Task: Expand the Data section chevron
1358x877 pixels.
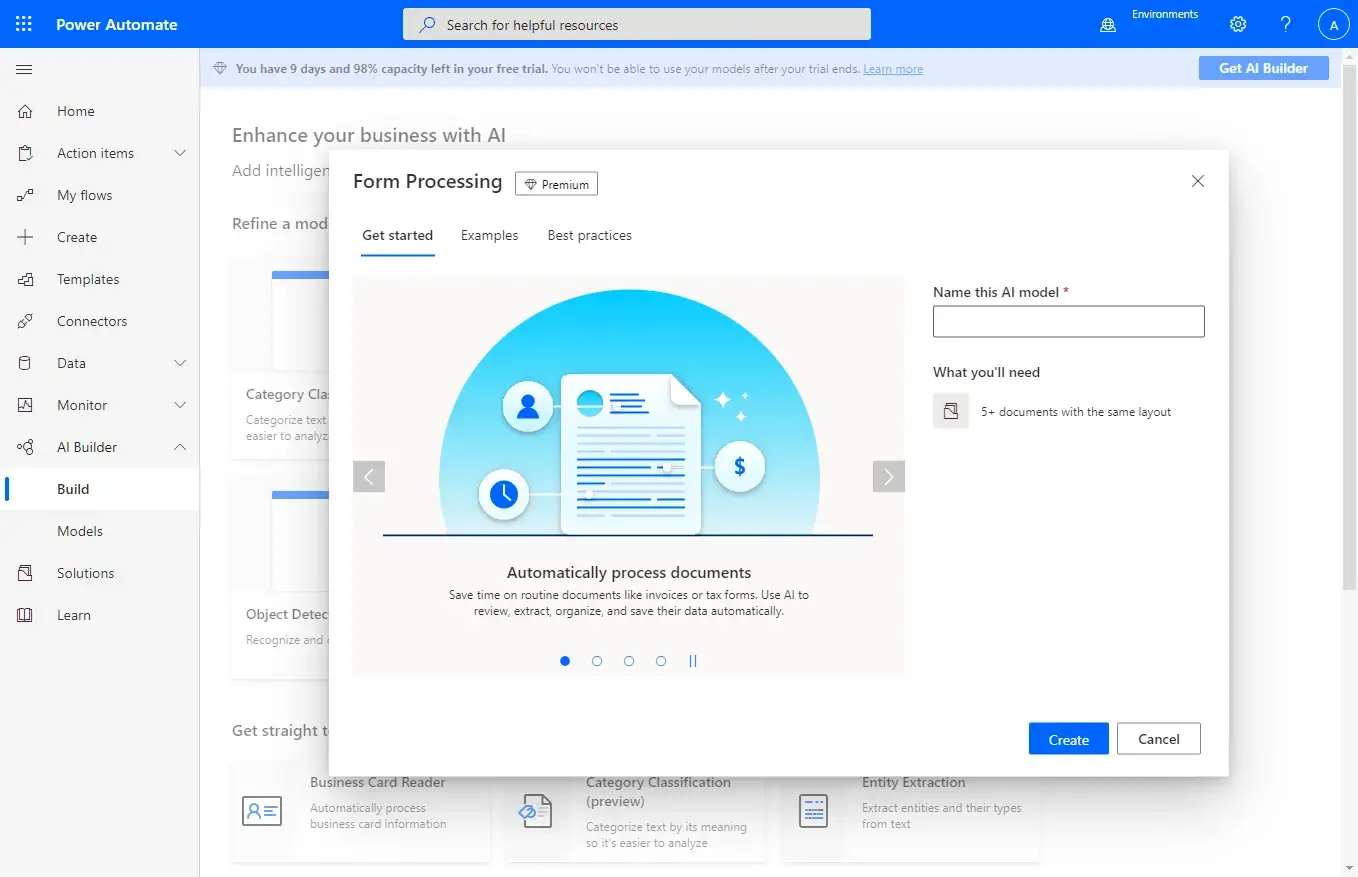Action: coord(180,363)
